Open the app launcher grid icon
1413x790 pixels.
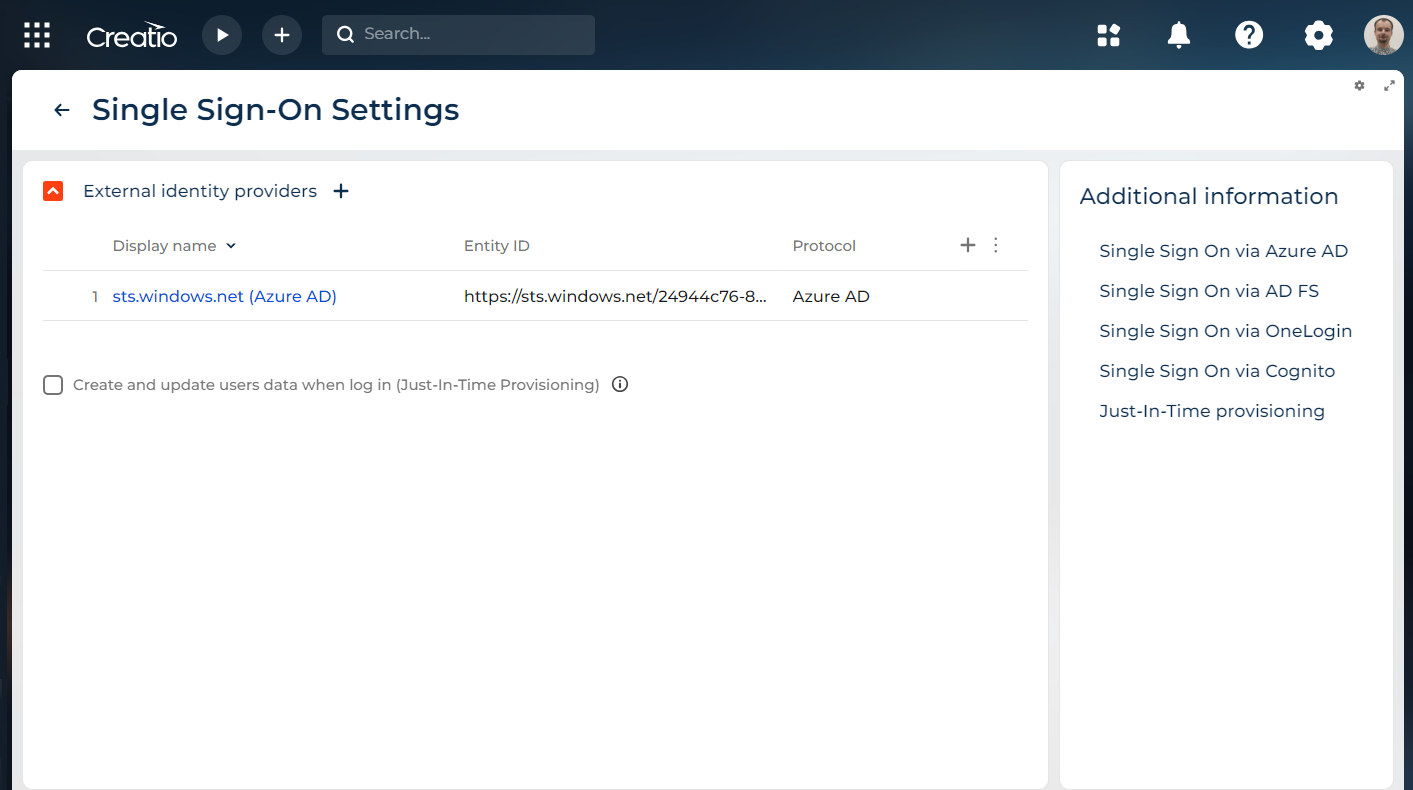[x=37, y=35]
